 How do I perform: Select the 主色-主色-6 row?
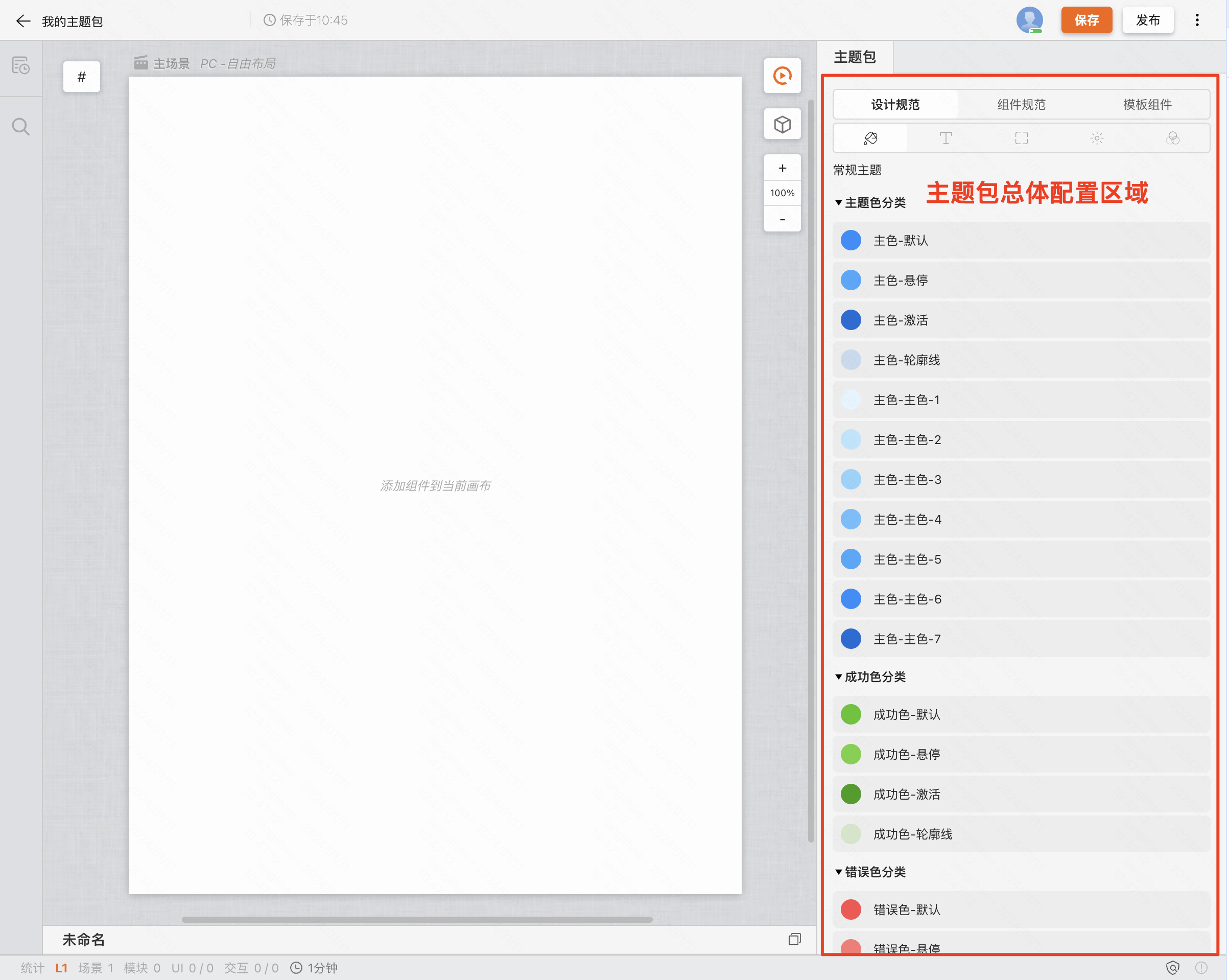click(1021, 600)
